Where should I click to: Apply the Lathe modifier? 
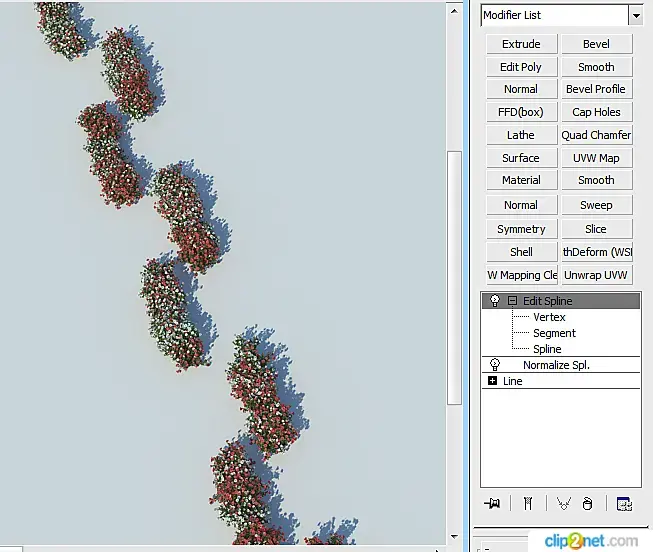(521, 135)
